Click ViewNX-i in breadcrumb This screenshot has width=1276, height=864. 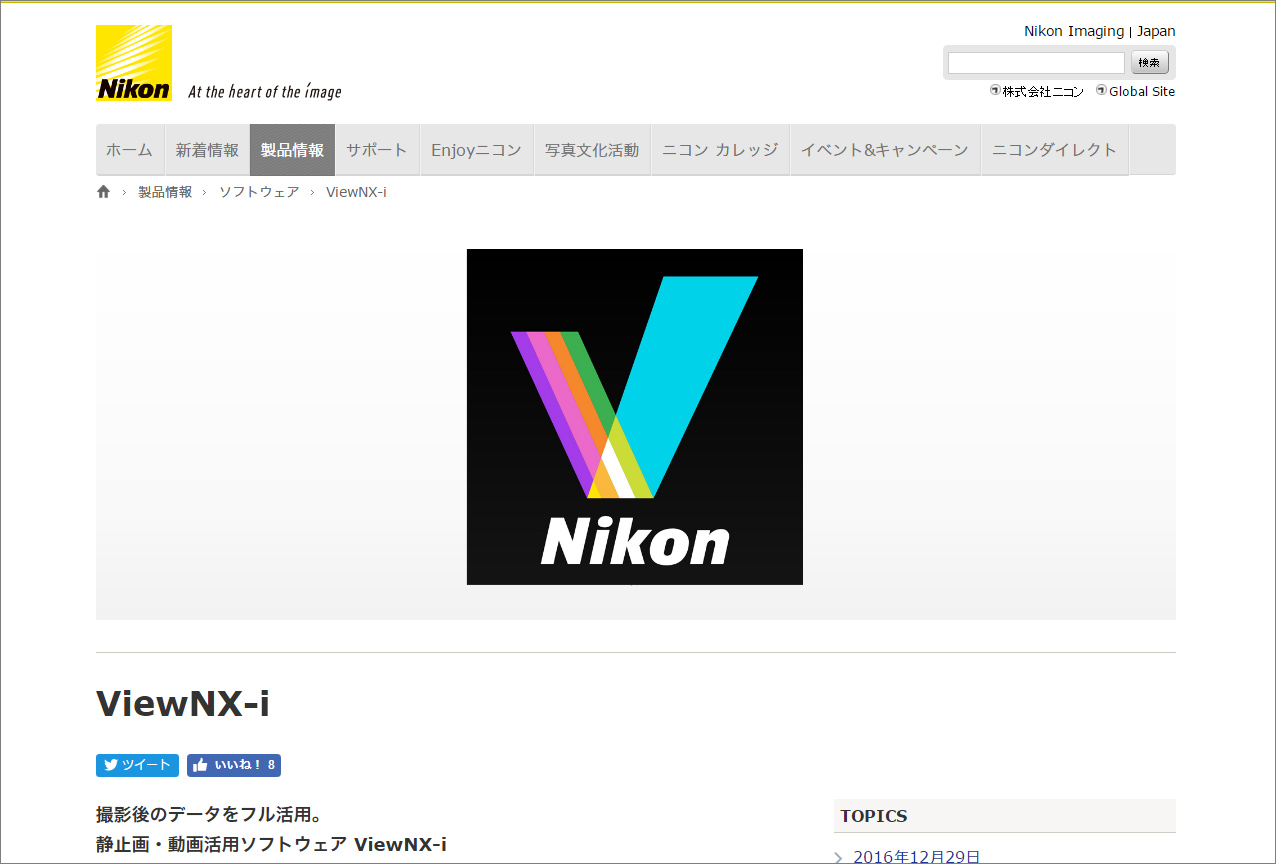[356, 192]
